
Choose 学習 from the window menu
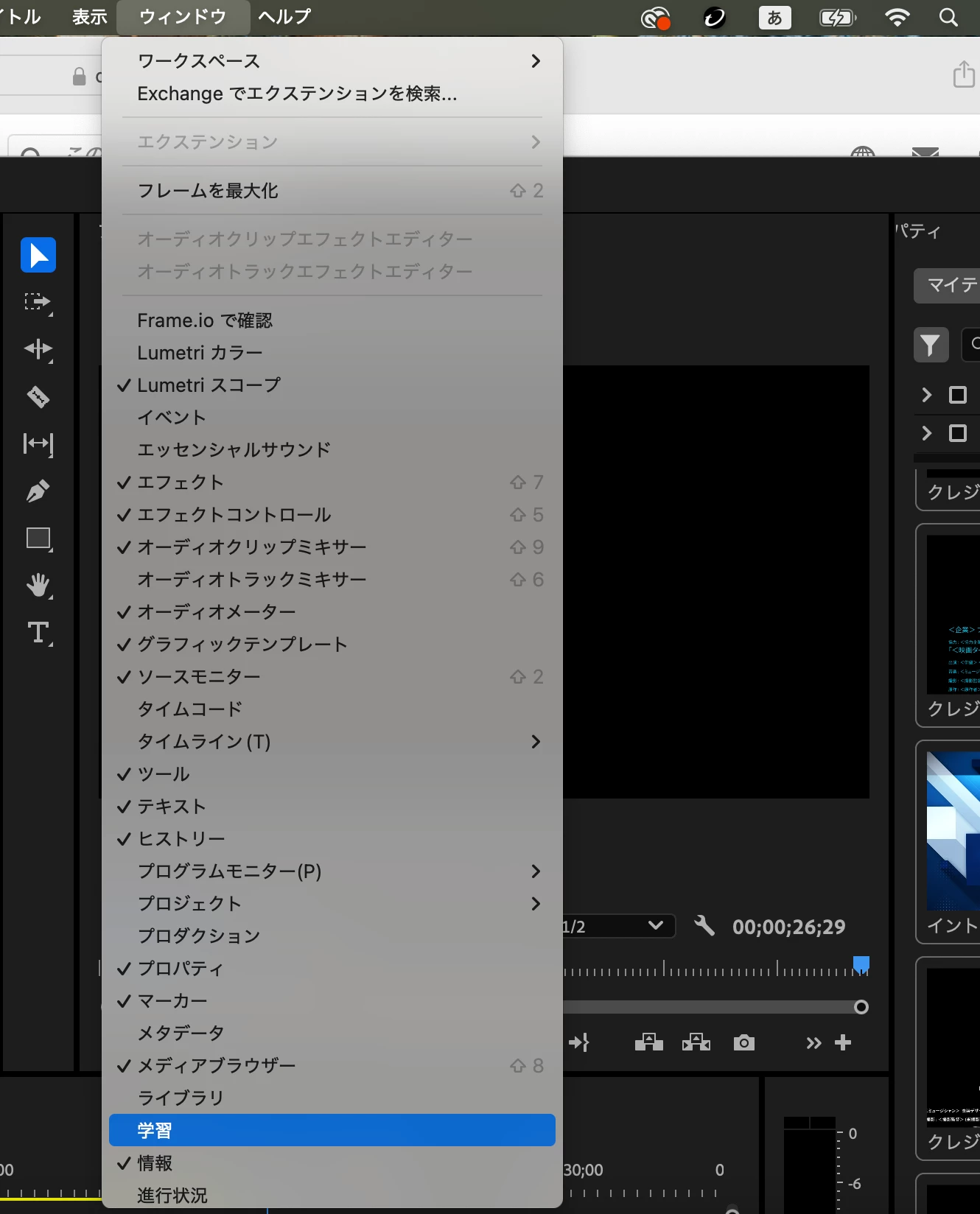click(x=332, y=1130)
